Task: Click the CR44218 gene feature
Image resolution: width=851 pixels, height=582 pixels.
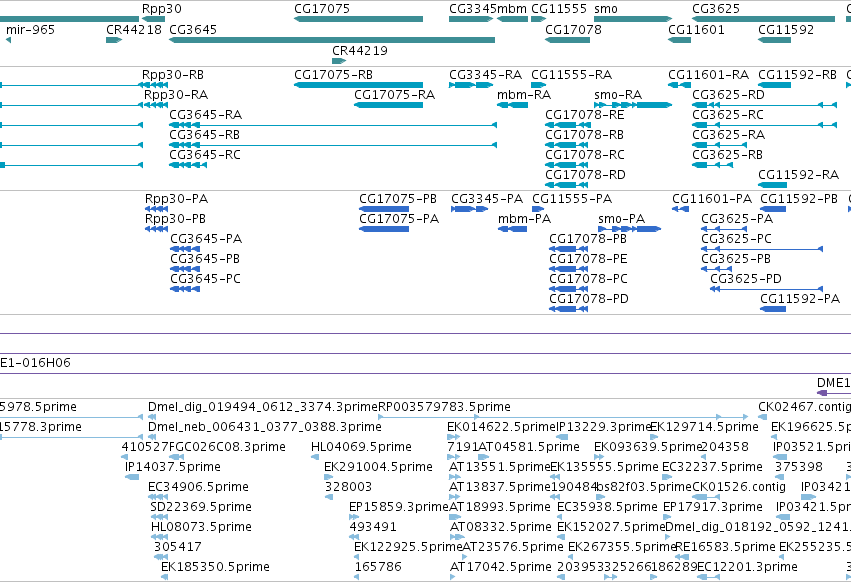Action: (x=114, y=40)
